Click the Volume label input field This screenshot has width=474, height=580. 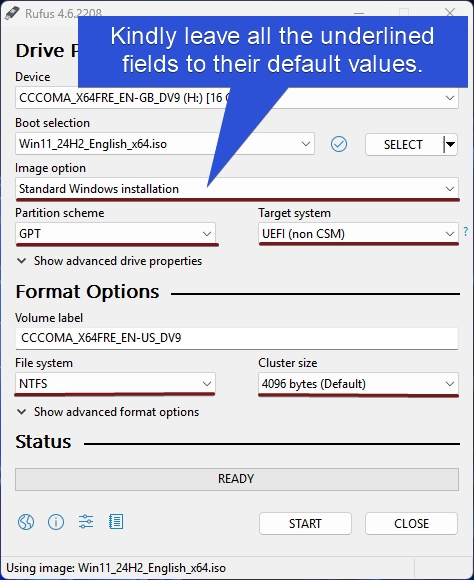237,338
